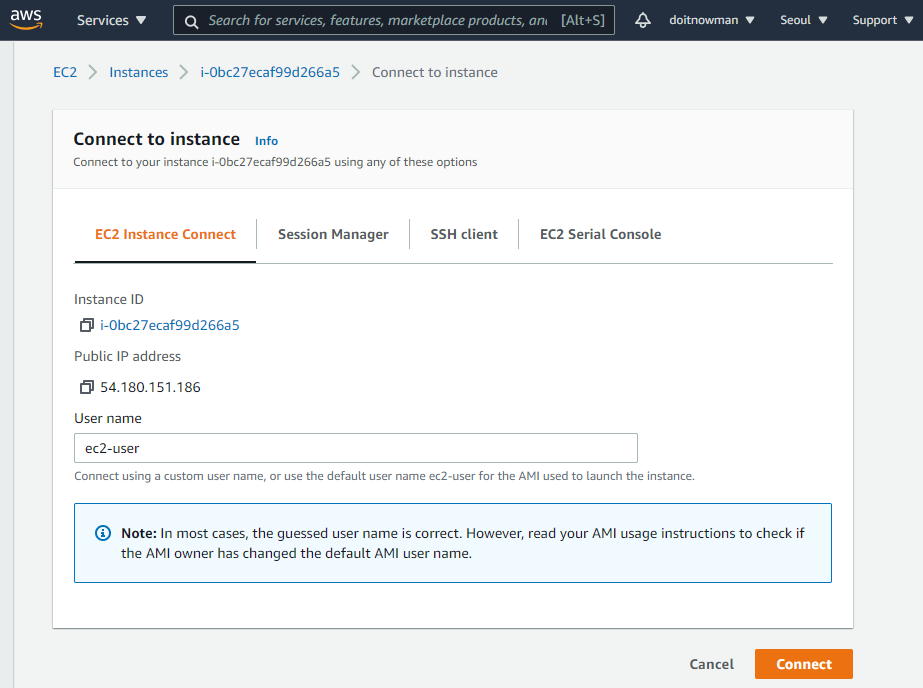Select the EC2 Instance Connect tab
The width and height of the screenshot is (923, 688).
[x=165, y=234]
